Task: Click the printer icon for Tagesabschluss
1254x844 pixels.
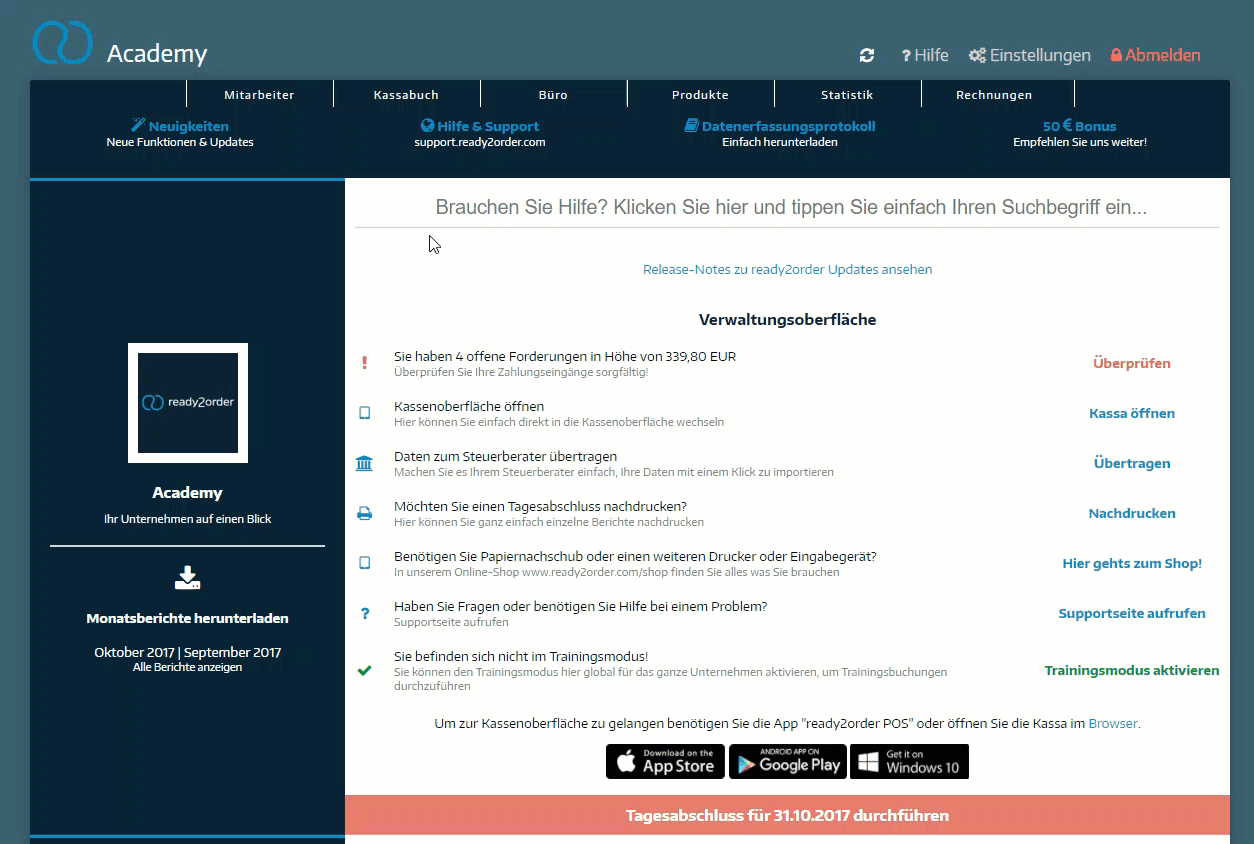Action: point(364,513)
